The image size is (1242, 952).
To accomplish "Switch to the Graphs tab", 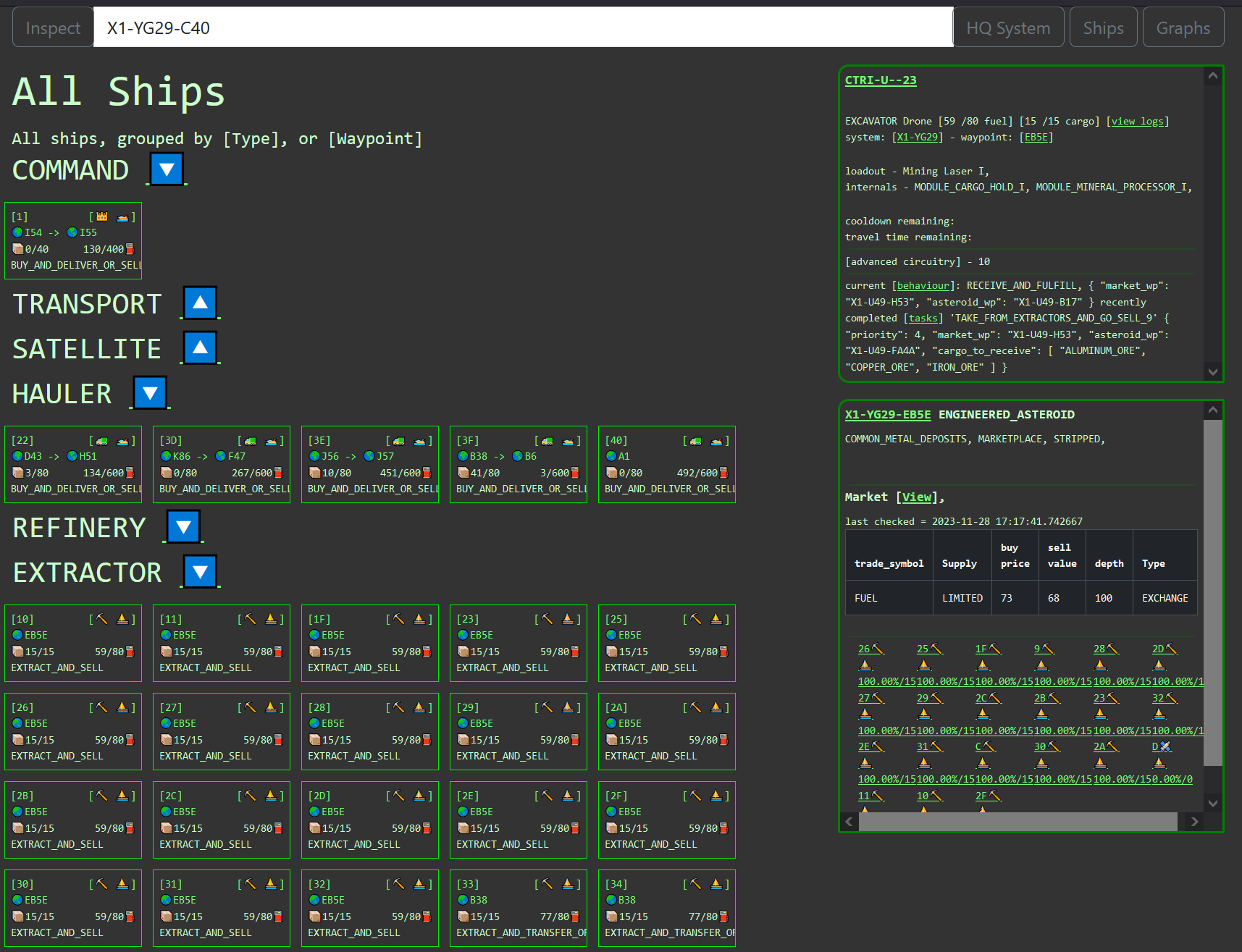I will (1183, 27).
